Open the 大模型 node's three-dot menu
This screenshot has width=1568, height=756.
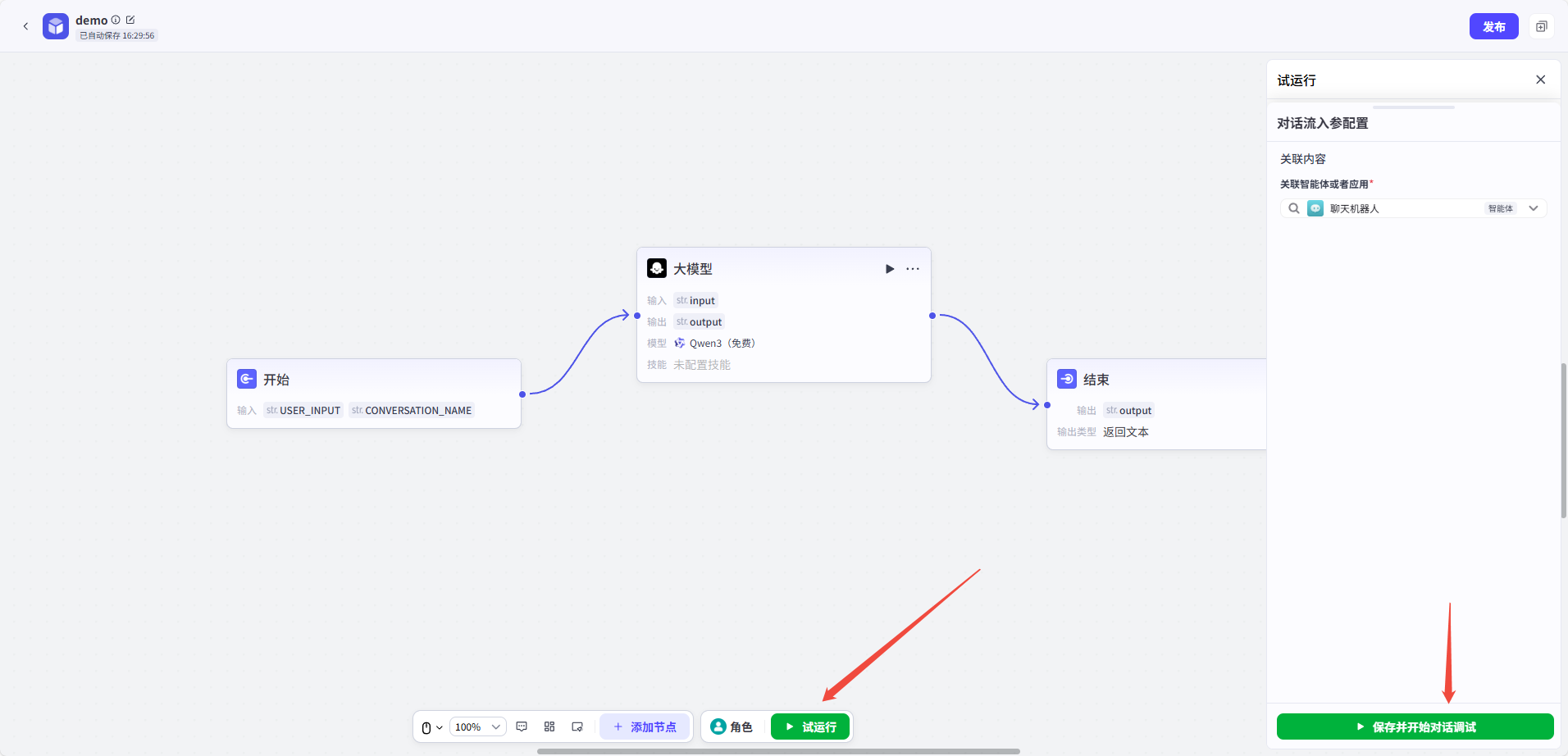click(x=913, y=269)
